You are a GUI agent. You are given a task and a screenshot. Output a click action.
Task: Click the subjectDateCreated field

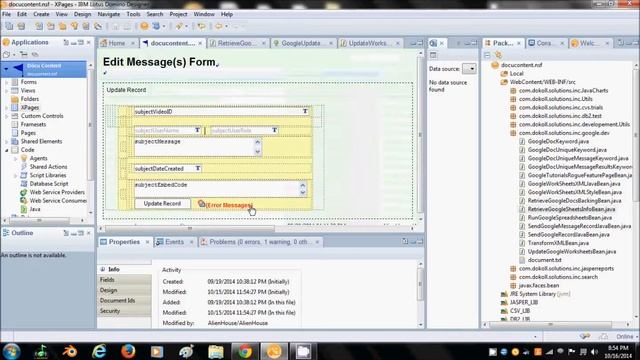[x=167, y=169]
